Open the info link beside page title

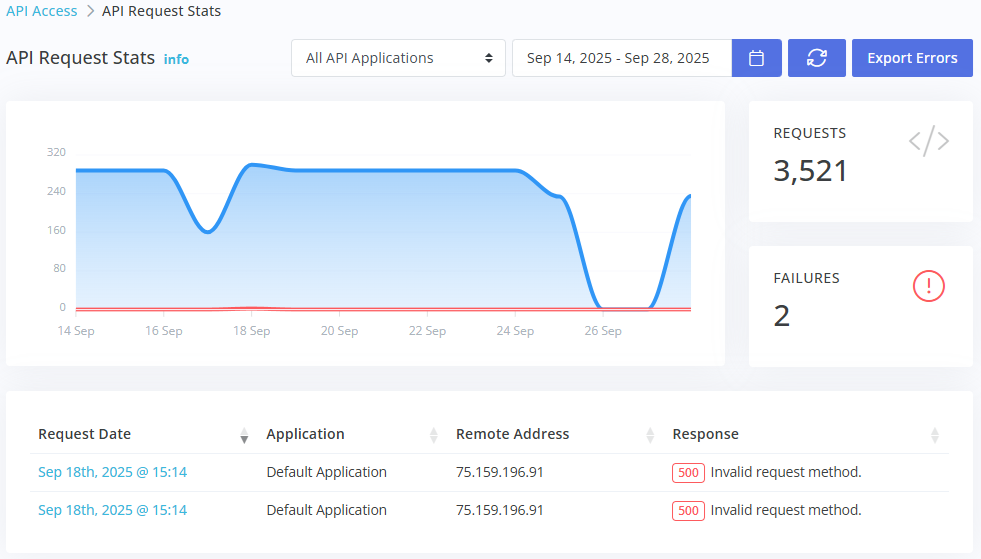click(x=176, y=59)
